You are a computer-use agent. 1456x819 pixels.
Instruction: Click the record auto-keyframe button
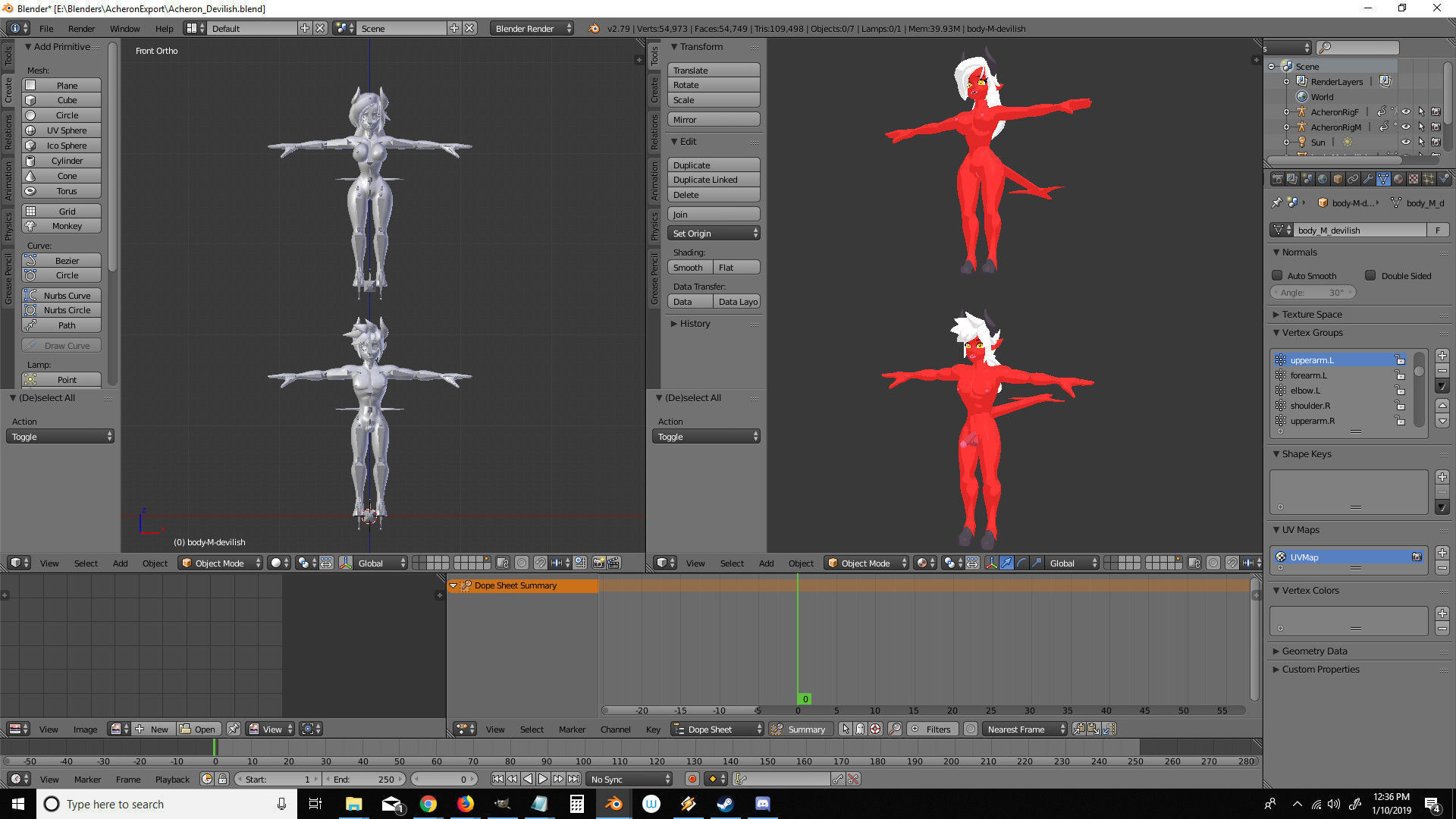pyautogui.click(x=692, y=779)
